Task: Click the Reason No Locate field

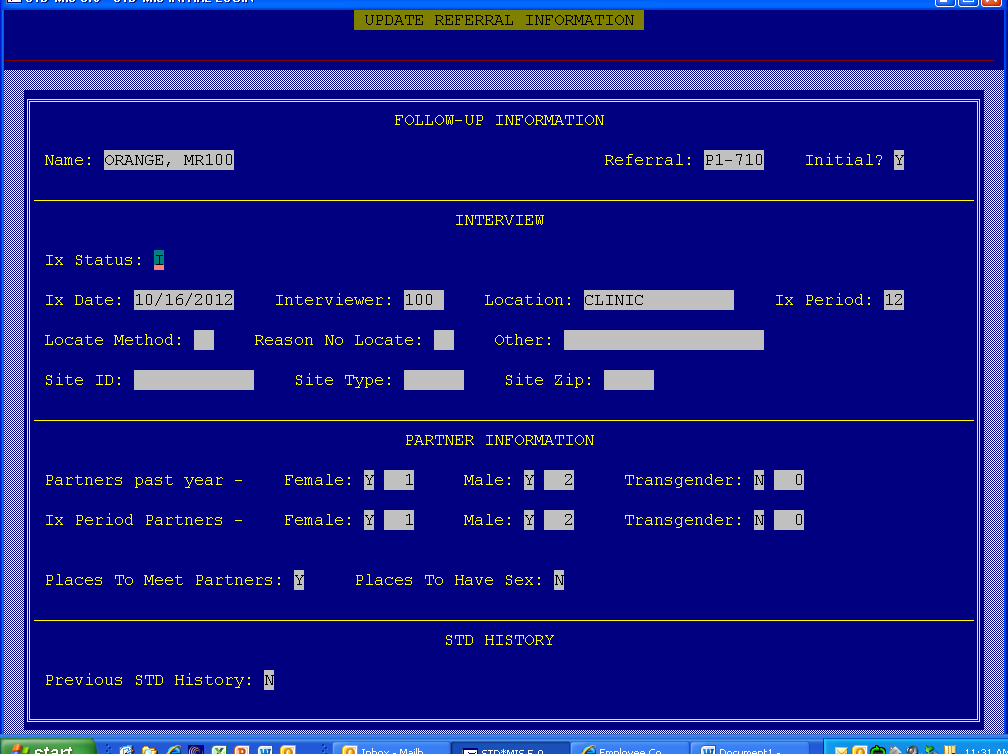Action: click(444, 340)
